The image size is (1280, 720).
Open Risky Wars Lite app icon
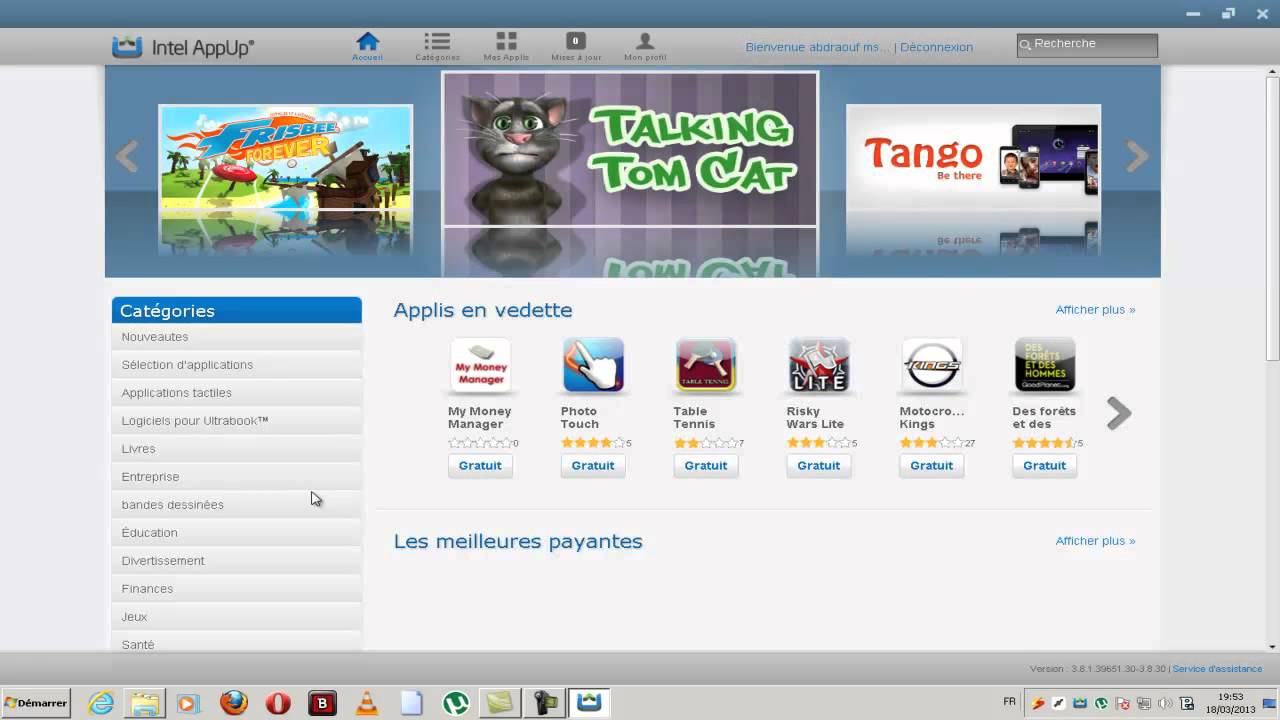819,365
